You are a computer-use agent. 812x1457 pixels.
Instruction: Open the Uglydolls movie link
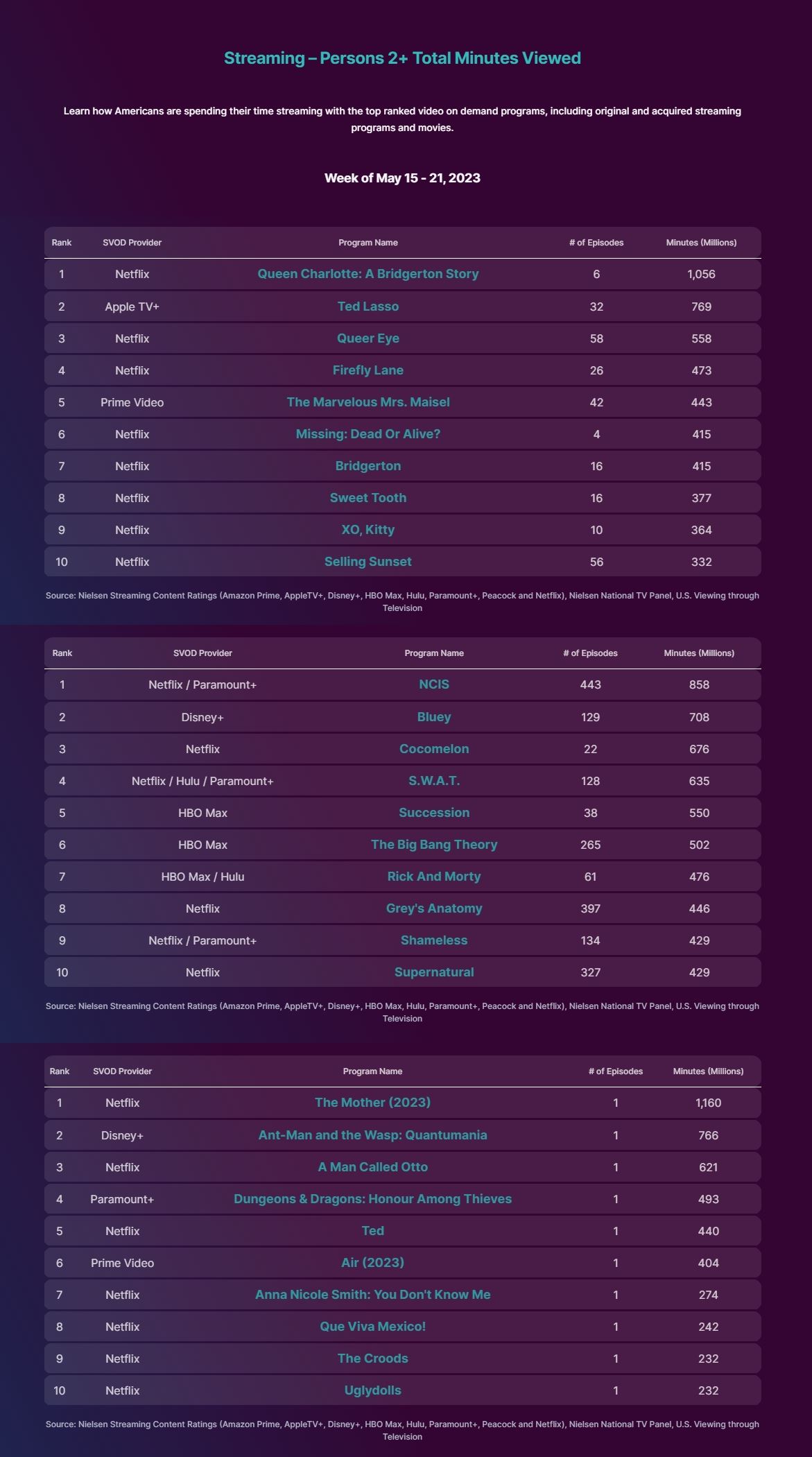click(372, 1390)
